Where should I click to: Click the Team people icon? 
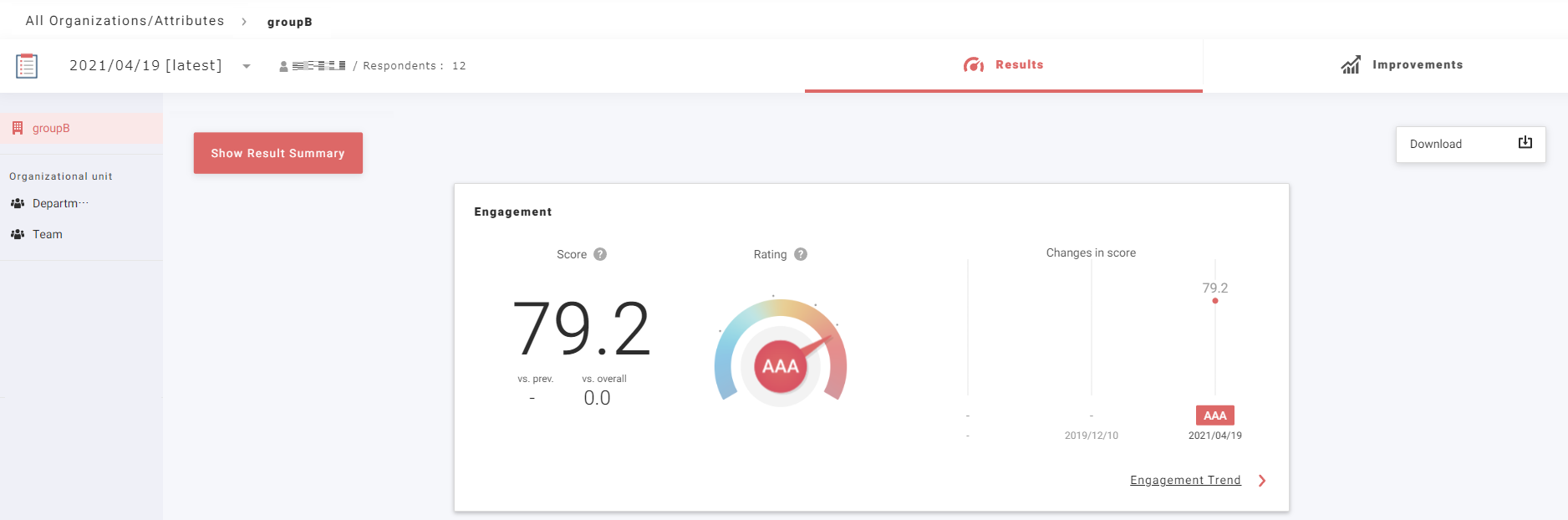click(x=18, y=234)
